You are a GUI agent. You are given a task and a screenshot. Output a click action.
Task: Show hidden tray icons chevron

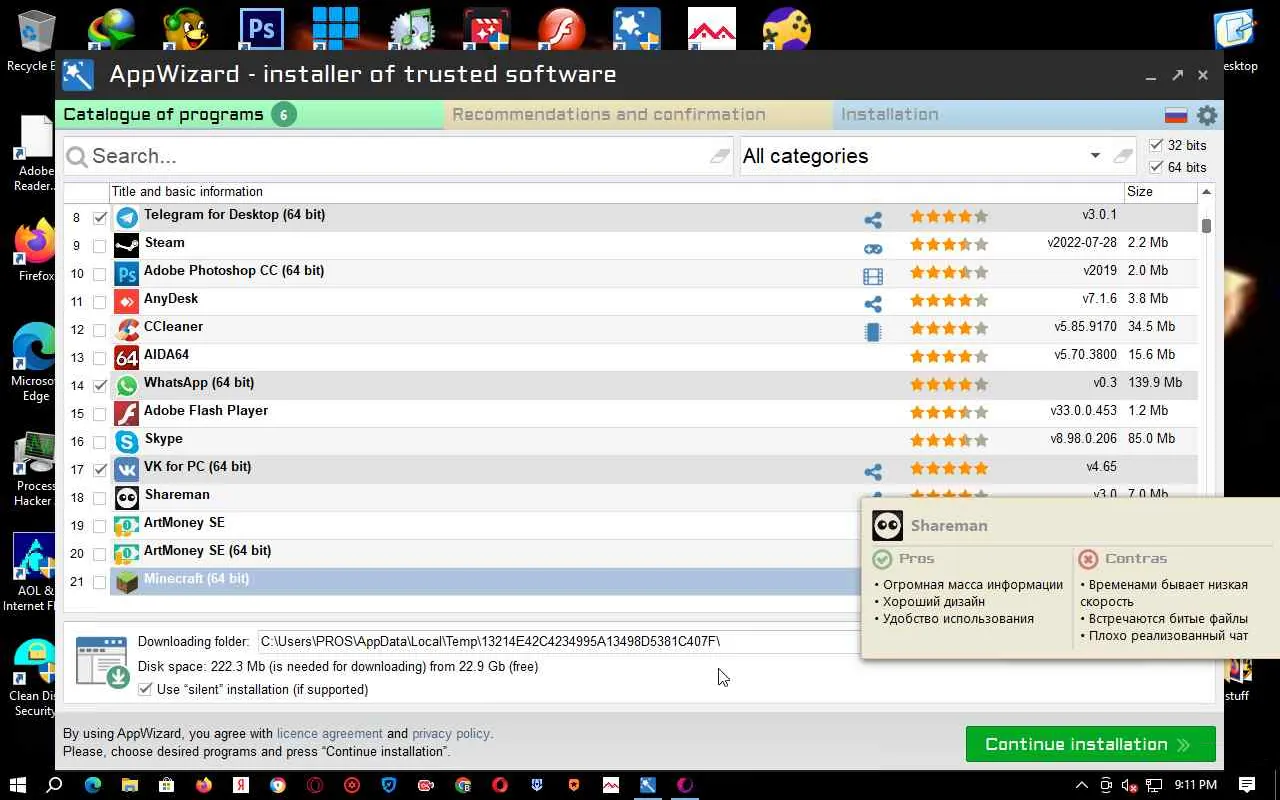[x=1081, y=785]
